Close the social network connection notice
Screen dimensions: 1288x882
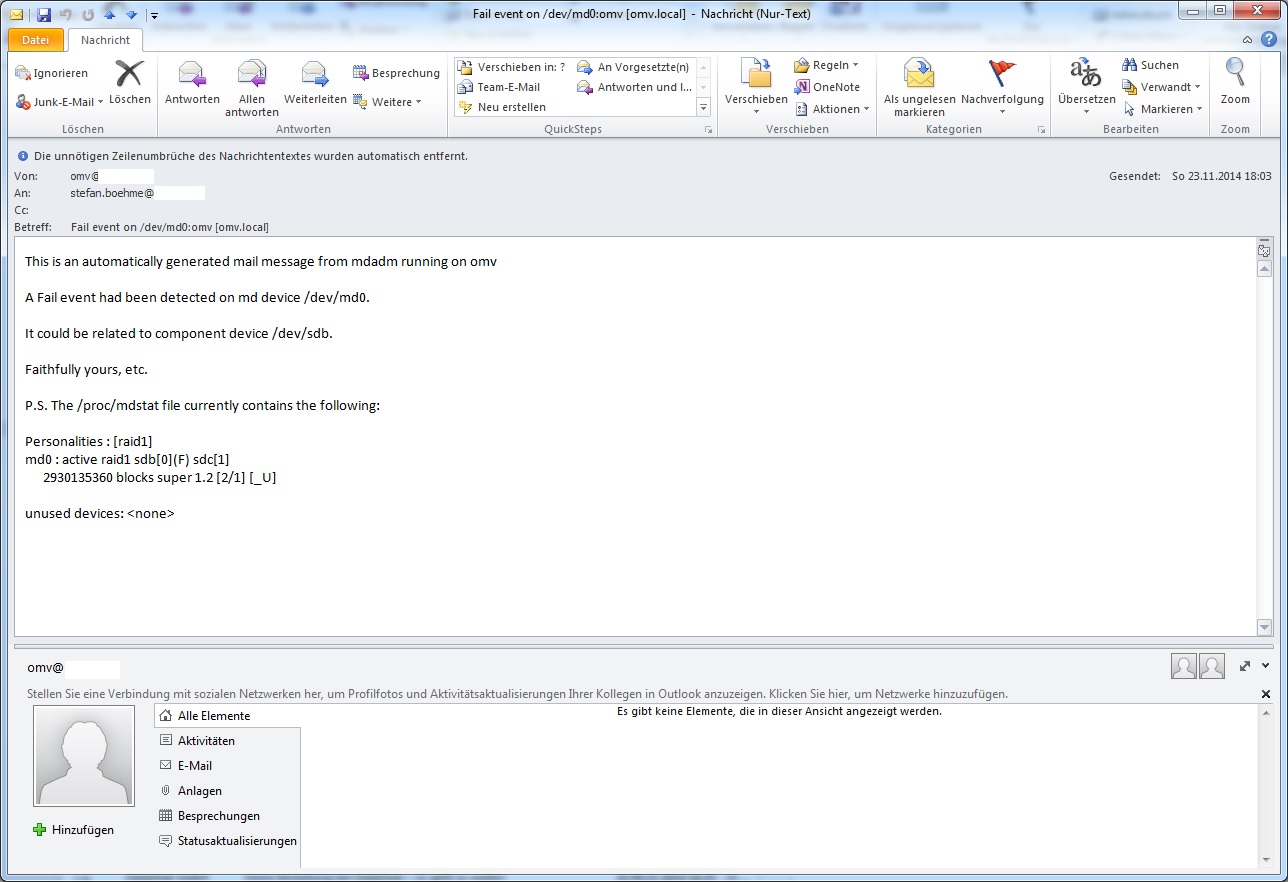click(1266, 694)
